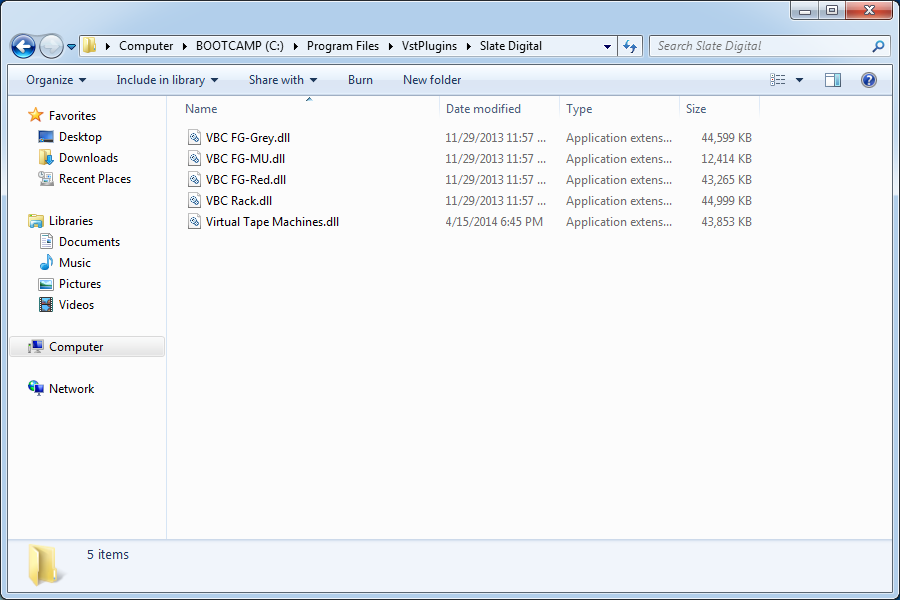900x600 pixels.
Task: Open the recent pages history dropdown
Action: coord(71,47)
